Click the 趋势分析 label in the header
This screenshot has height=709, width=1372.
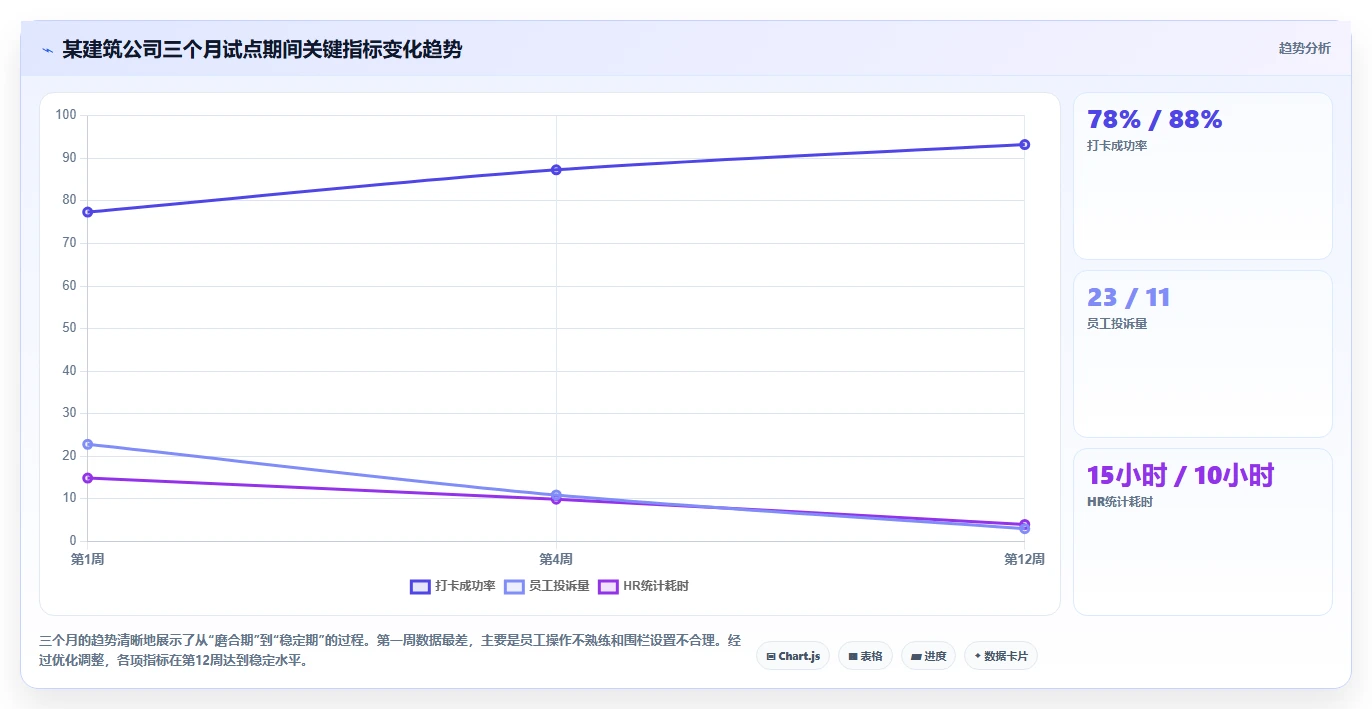coord(1304,48)
